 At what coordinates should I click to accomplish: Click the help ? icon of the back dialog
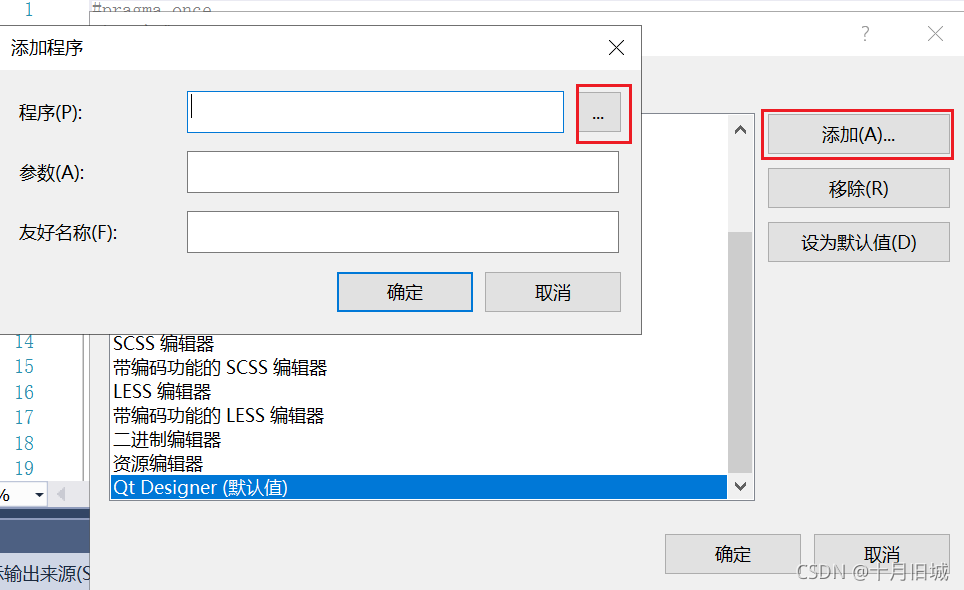tap(865, 33)
